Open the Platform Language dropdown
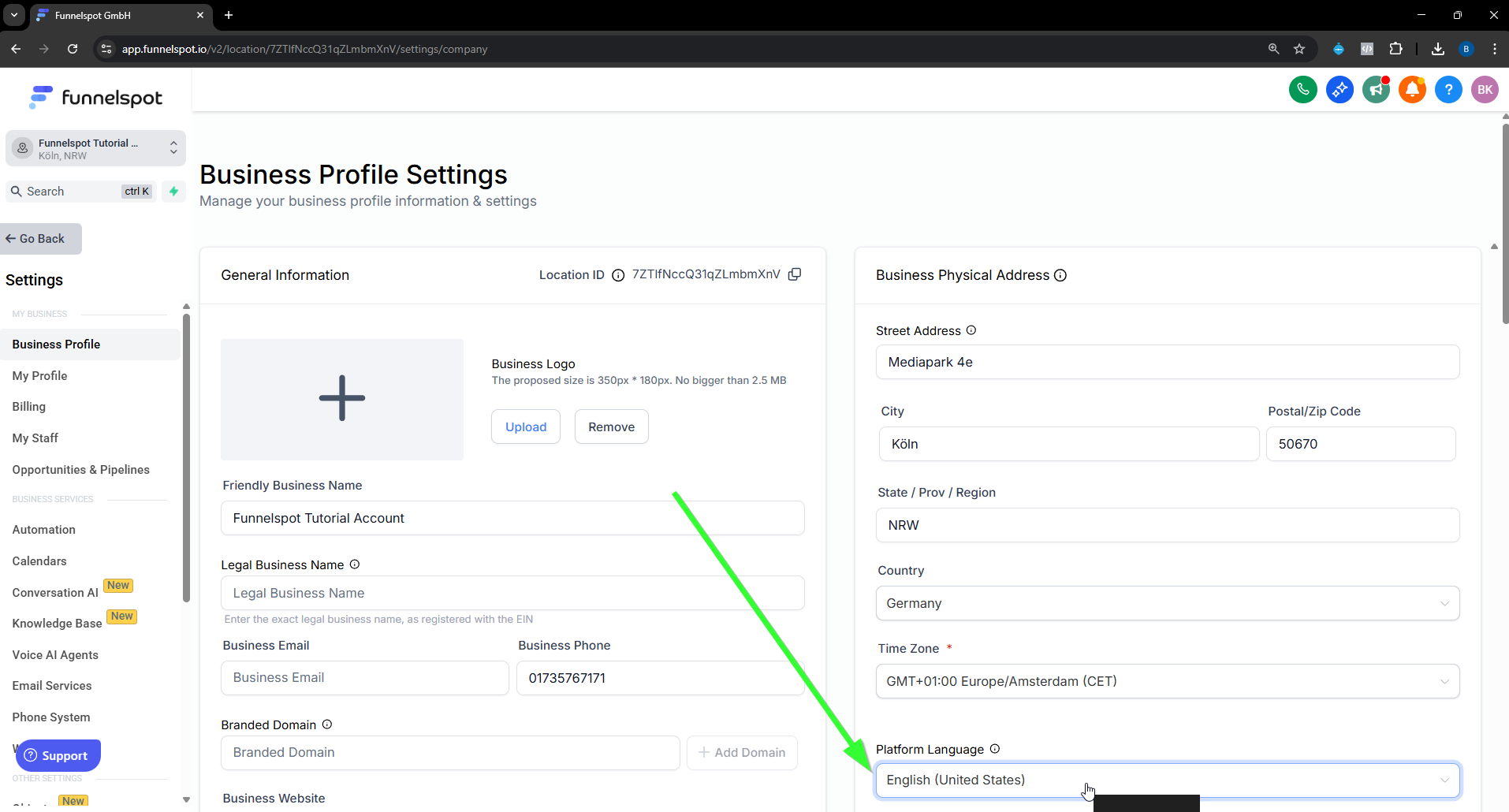This screenshot has height=812, width=1509. pyautogui.click(x=1168, y=780)
